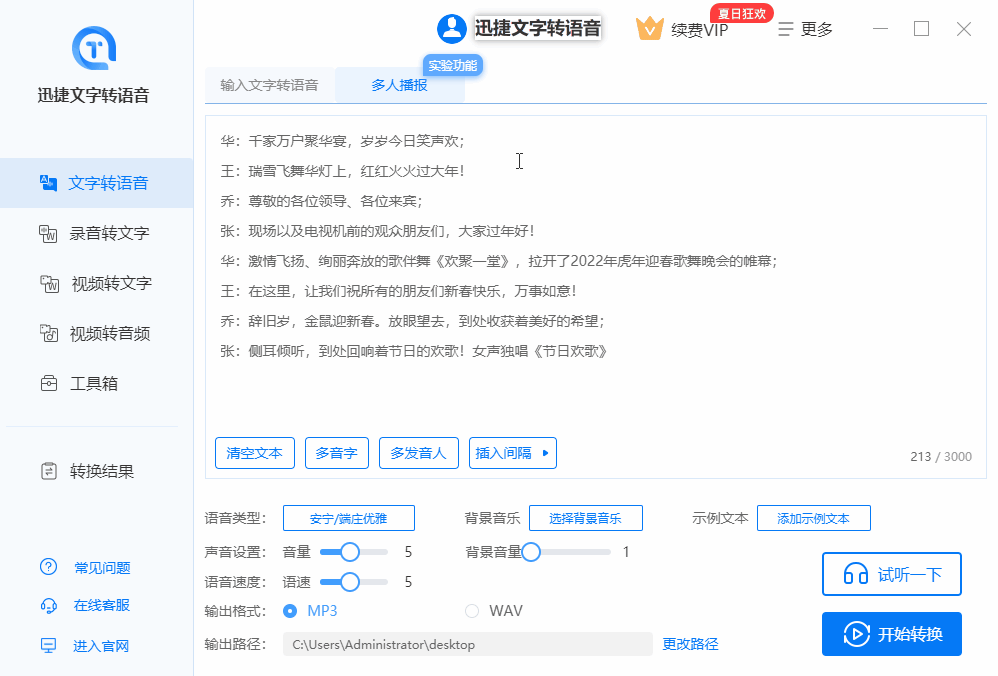
Task: Click the 视频转文字 sidebar icon
Action: point(49,284)
